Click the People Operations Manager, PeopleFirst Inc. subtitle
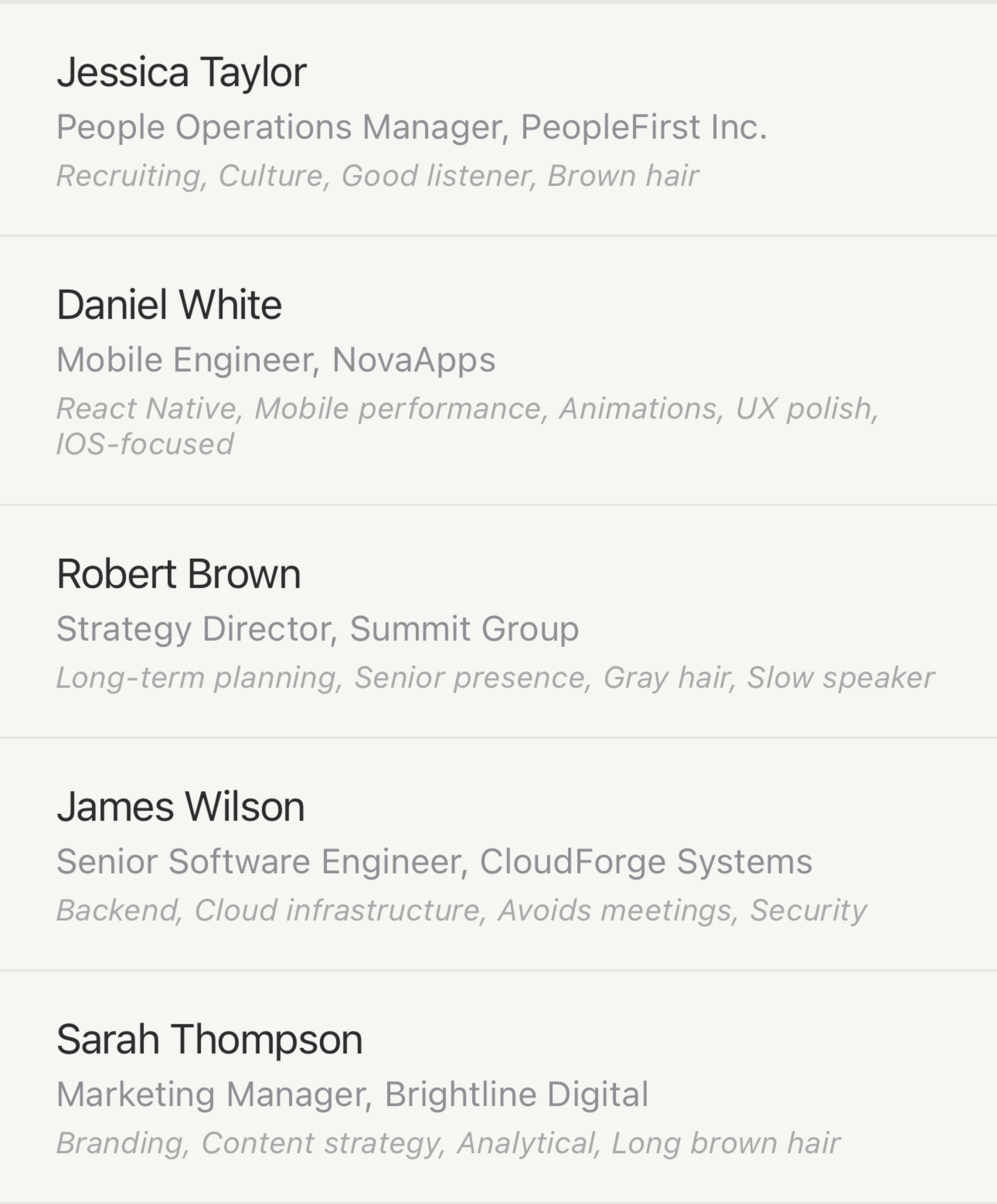The width and height of the screenshot is (997, 1204). tap(411, 127)
